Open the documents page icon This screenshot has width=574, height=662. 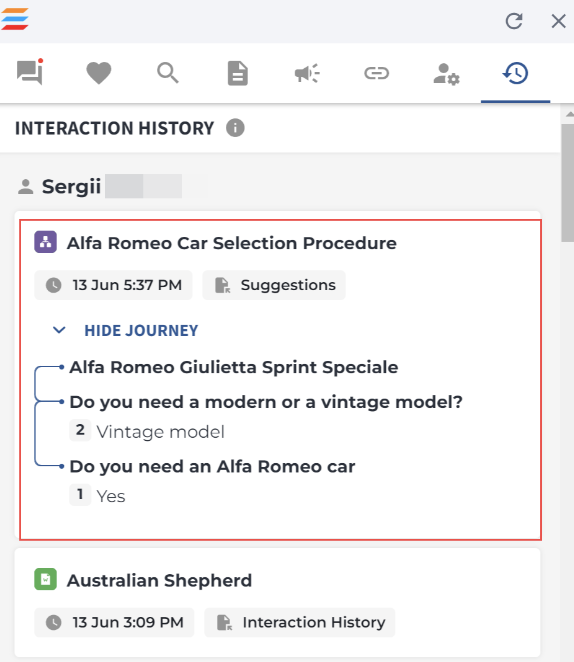pyautogui.click(x=238, y=73)
